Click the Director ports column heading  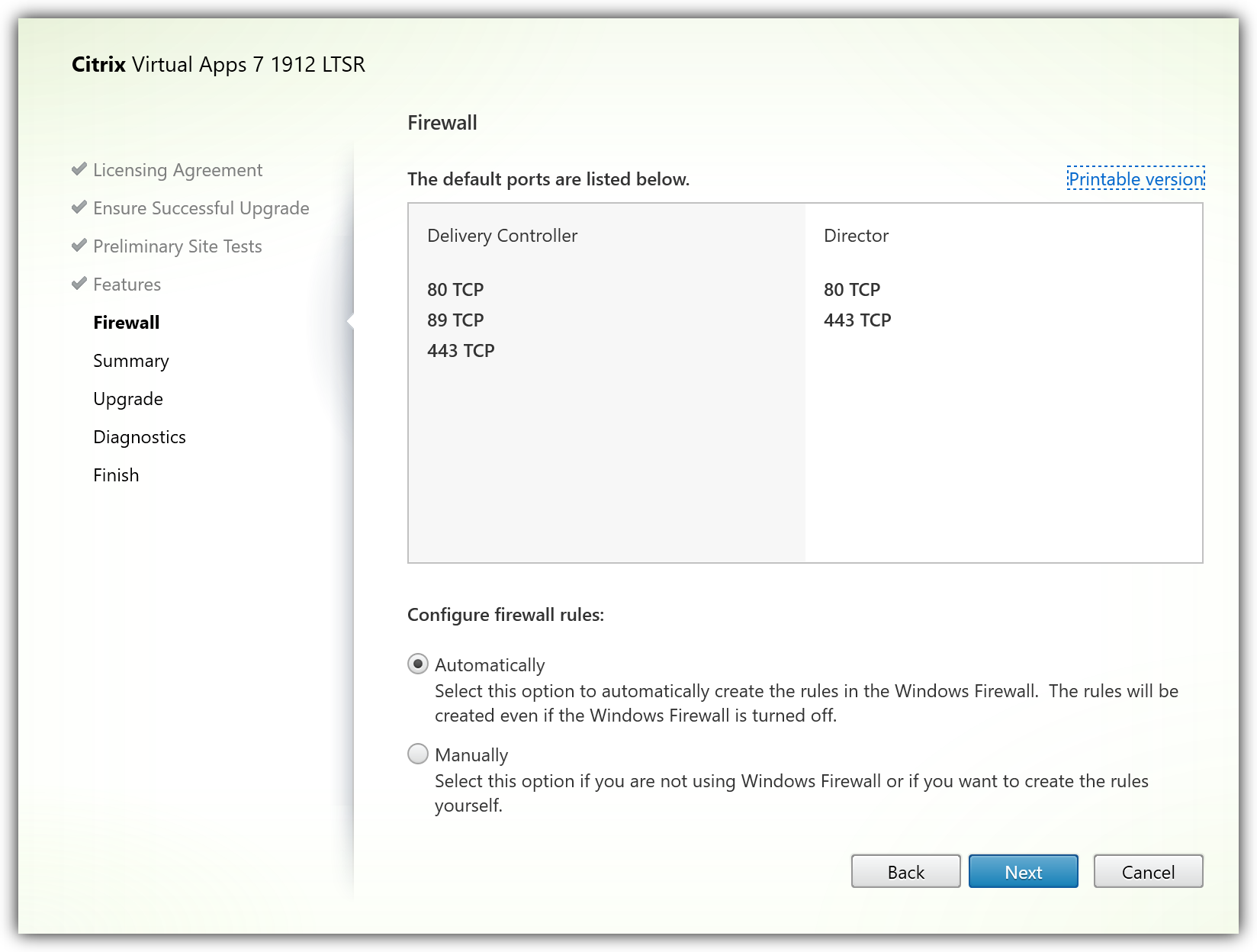pos(856,236)
